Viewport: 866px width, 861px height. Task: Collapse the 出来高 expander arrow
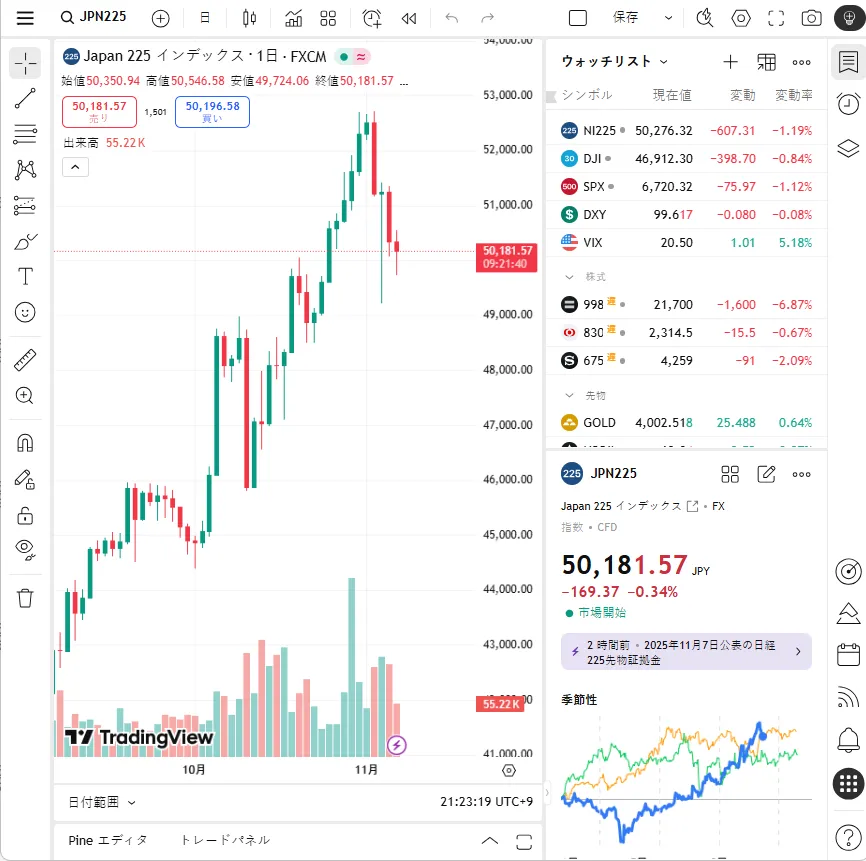(75, 166)
